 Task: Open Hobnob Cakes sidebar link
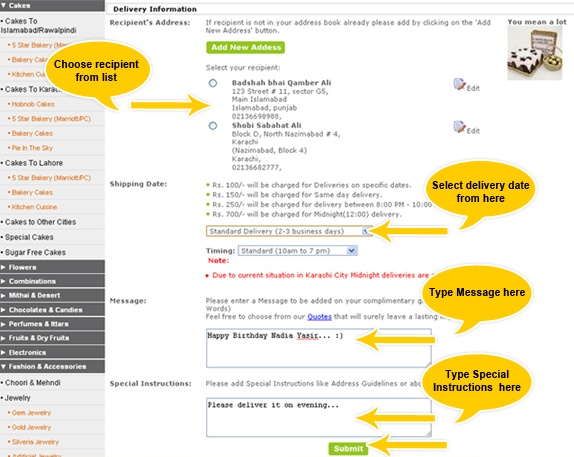pos(33,104)
